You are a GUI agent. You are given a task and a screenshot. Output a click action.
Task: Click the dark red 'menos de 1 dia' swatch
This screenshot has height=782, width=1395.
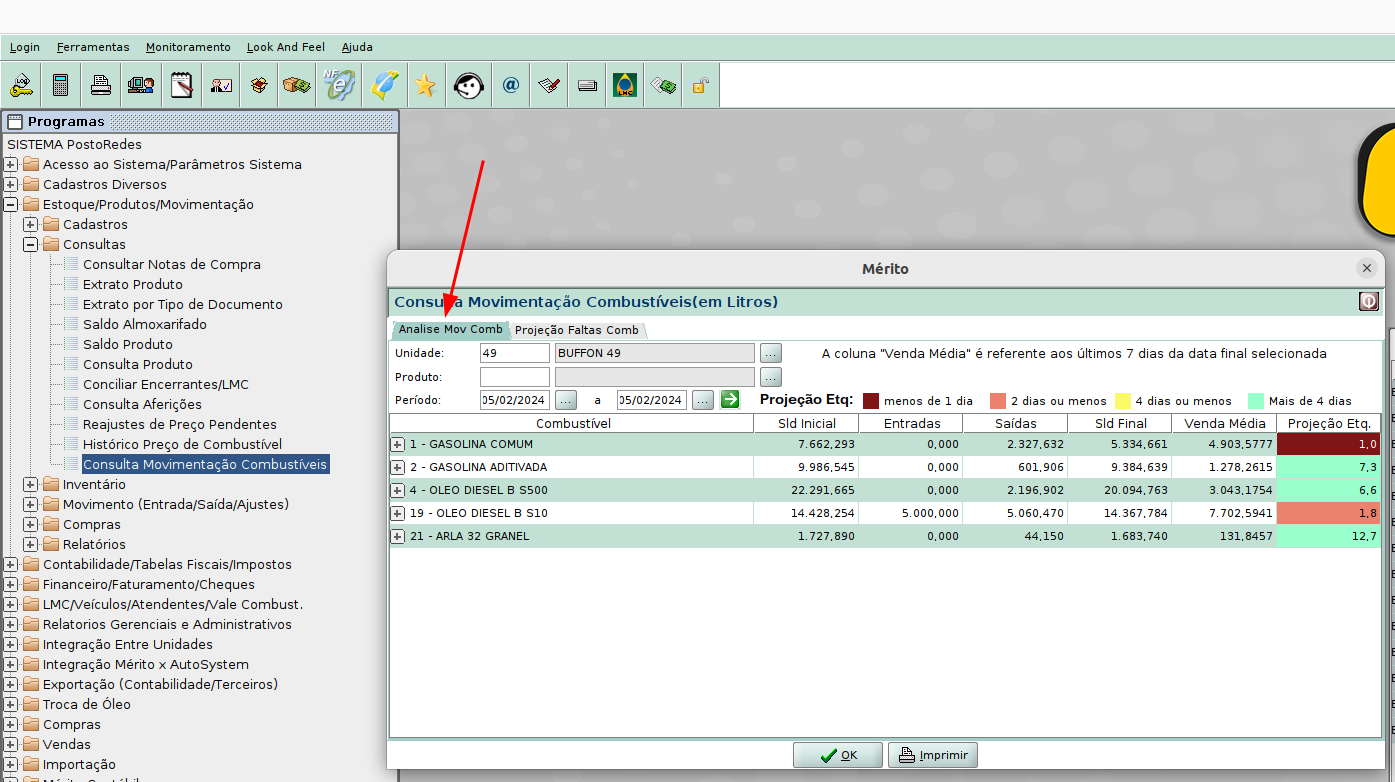tap(870, 401)
